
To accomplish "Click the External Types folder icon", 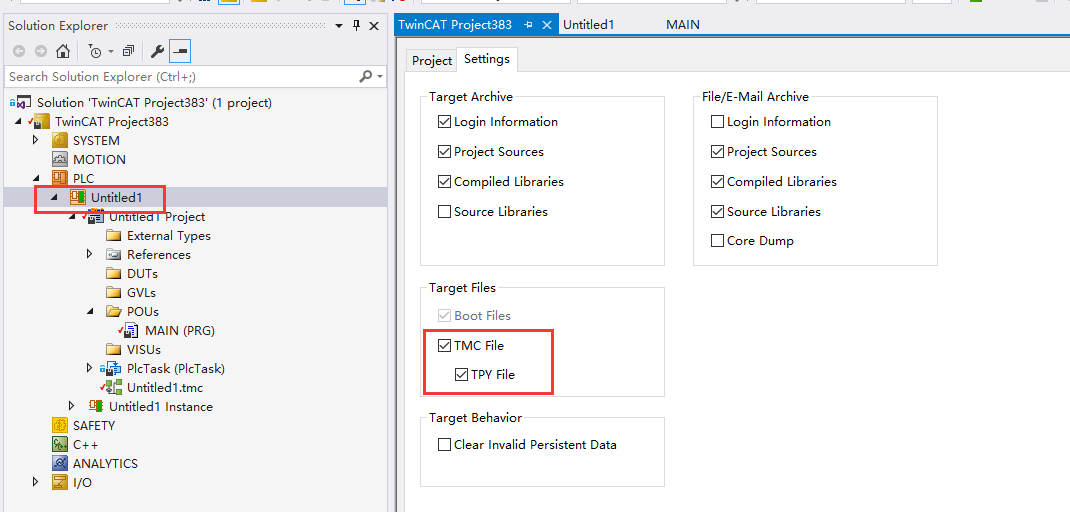I will click(113, 236).
